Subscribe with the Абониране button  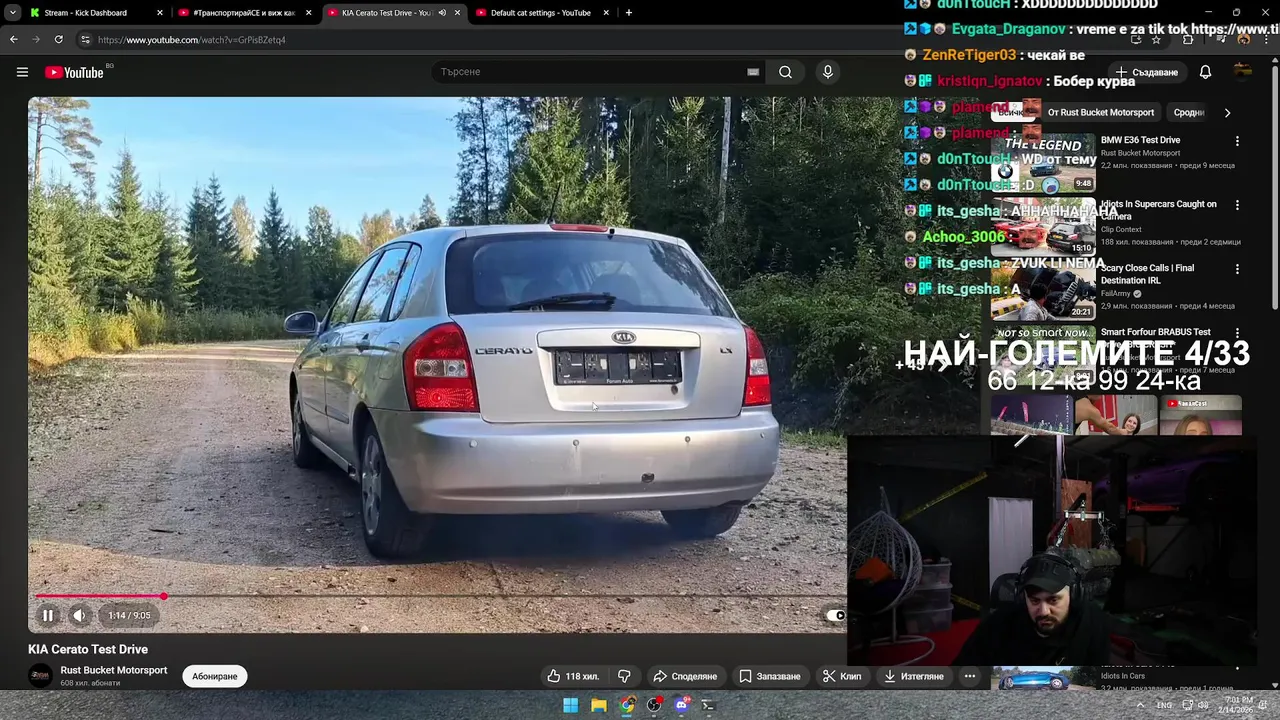coord(215,677)
